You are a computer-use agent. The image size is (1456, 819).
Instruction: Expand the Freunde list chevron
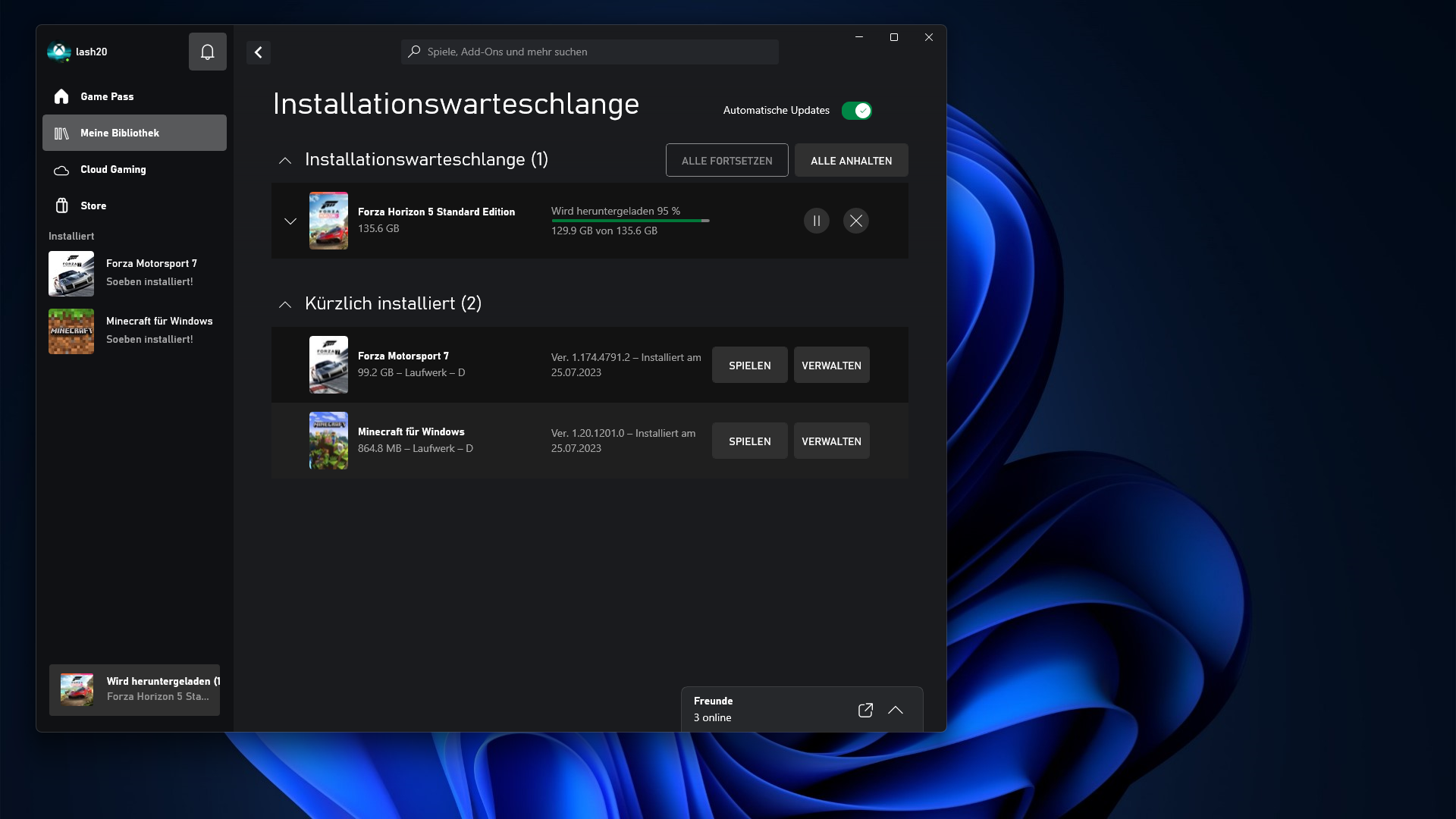pos(896,710)
